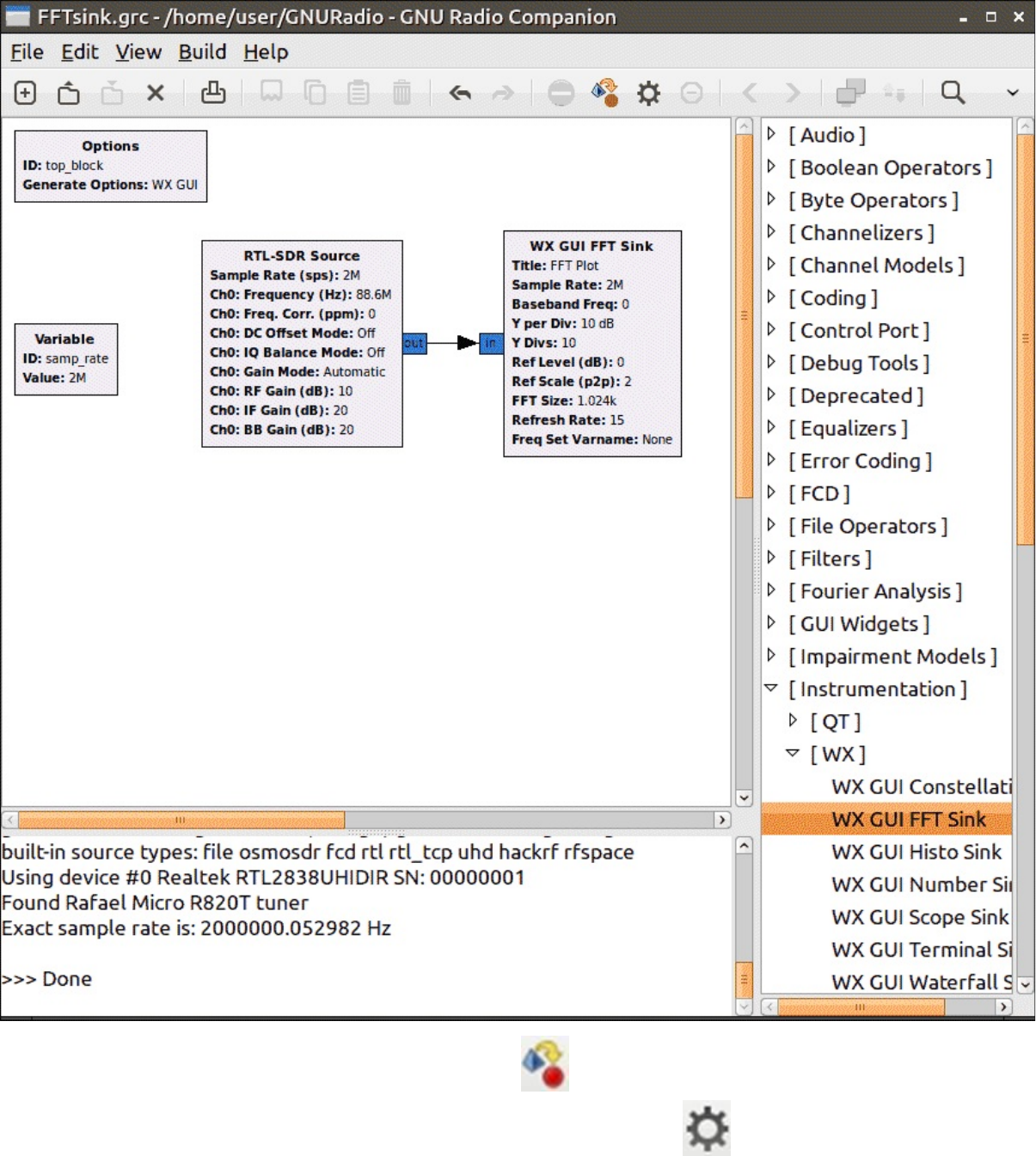Click the Cut toolbar icon
This screenshot has width=1036, height=1156.
272,92
